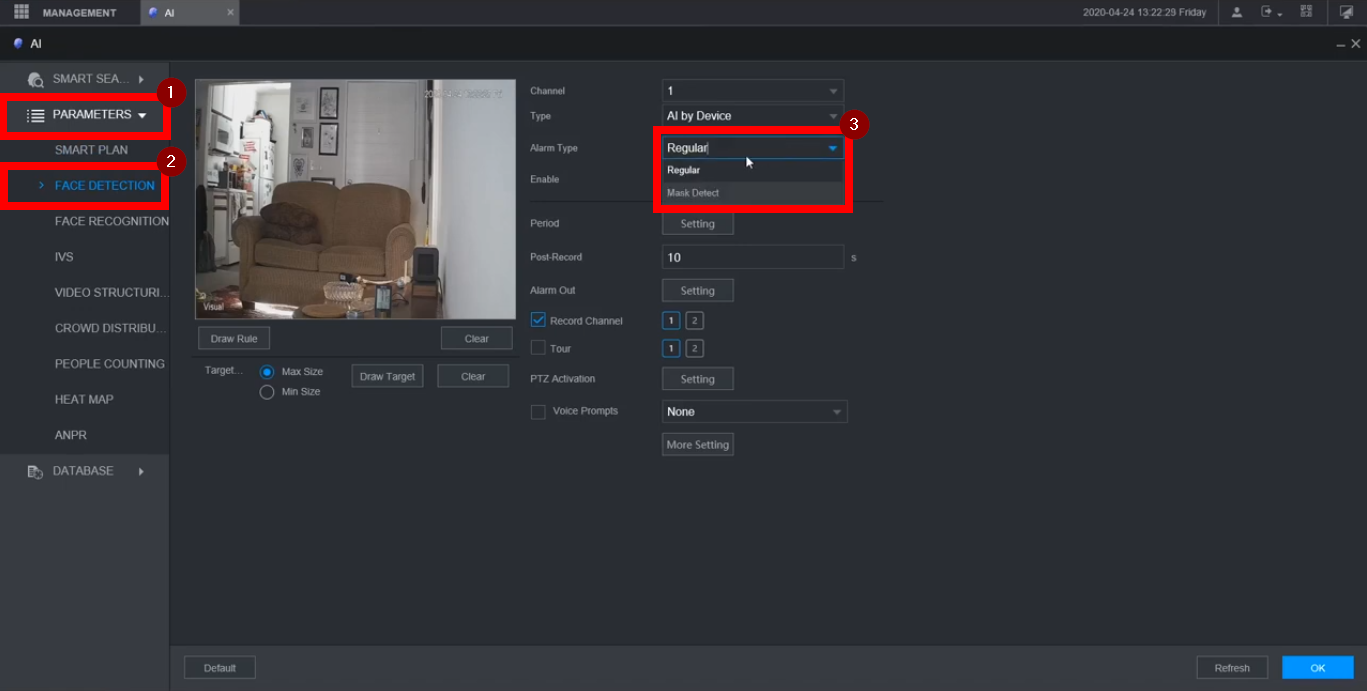Open ANPR settings
The height and width of the screenshot is (691, 1367).
pyautogui.click(x=70, y=435)
